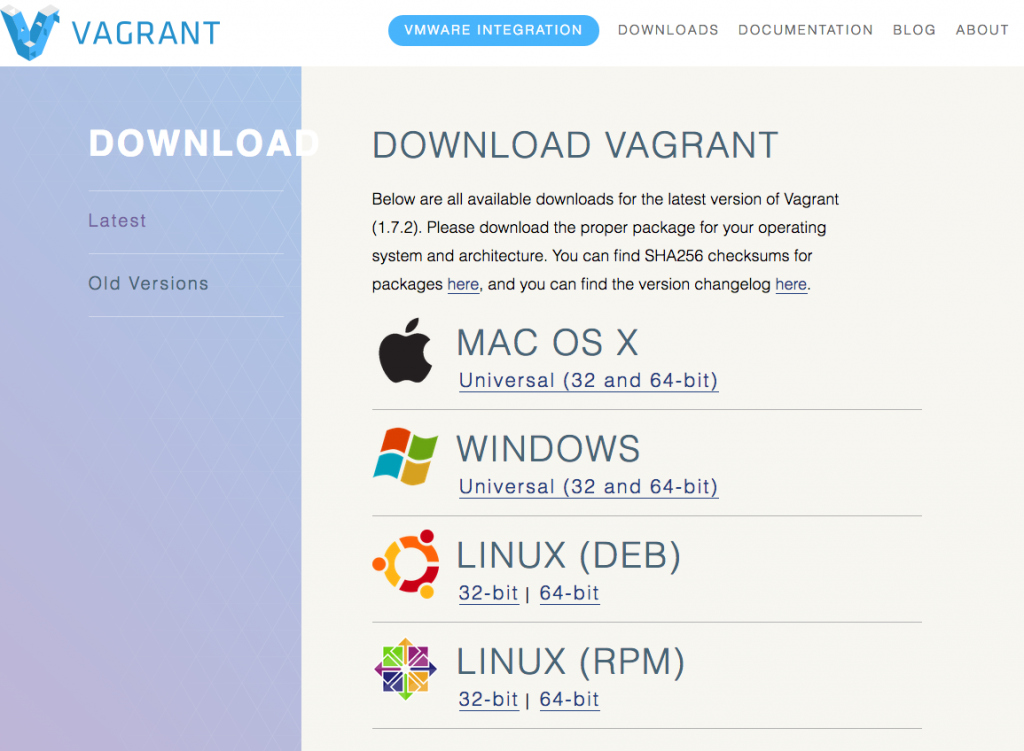Download the 64-bit Linux RPM package
Image resolution: width=1024 pixels, height=751 pixels.
pos(569,700)
